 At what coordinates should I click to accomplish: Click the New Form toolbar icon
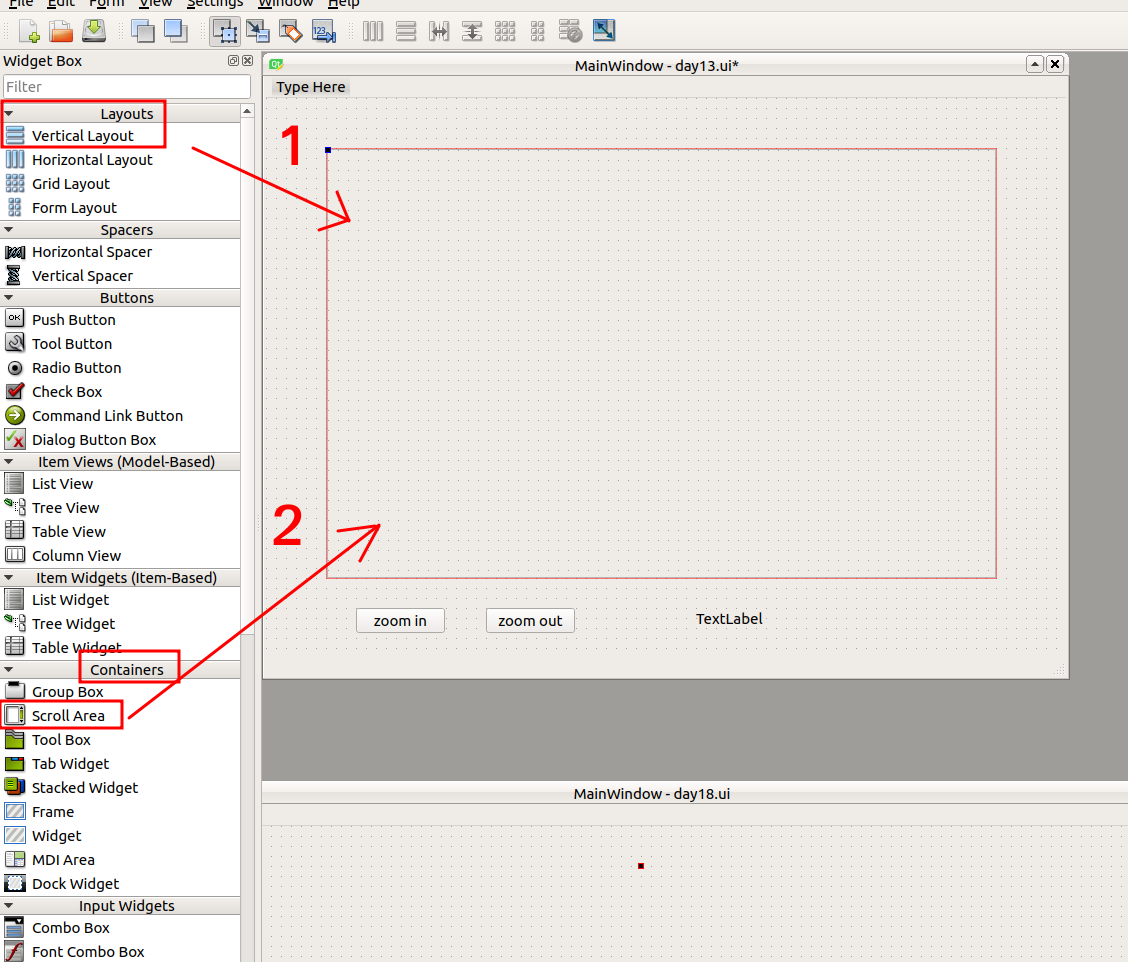pos(28,31)
